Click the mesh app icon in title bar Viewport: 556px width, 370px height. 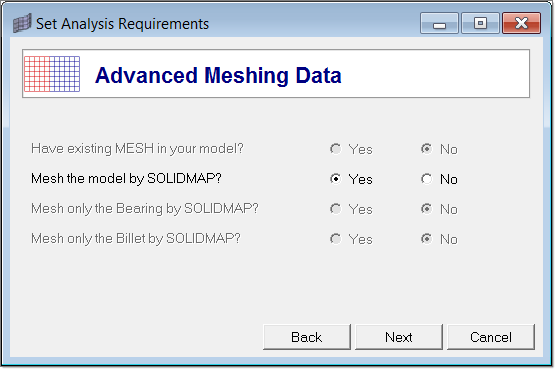(22, 23)
